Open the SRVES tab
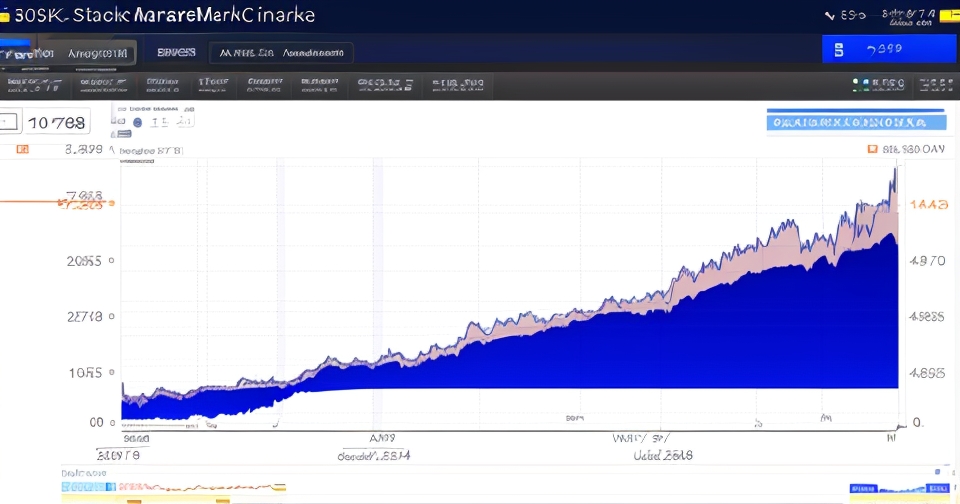Screen dimensions: 960x504 pyautogui.click(x=176, y=52)
